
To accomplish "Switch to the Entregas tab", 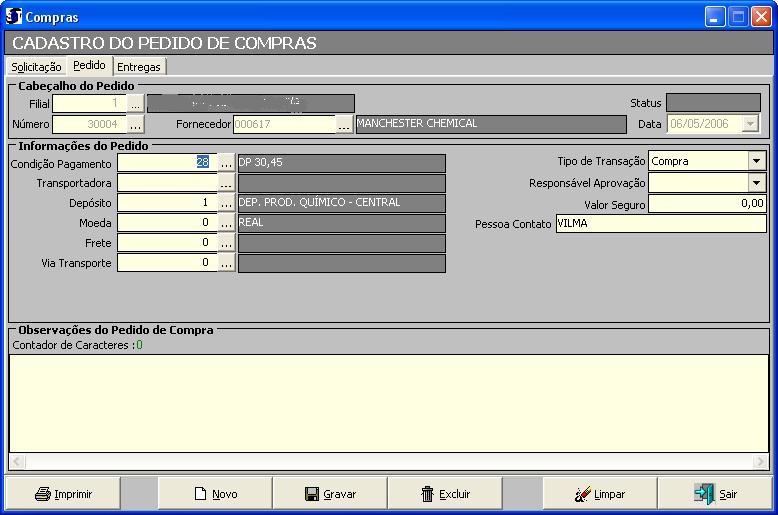I will [x=138, y=67].
